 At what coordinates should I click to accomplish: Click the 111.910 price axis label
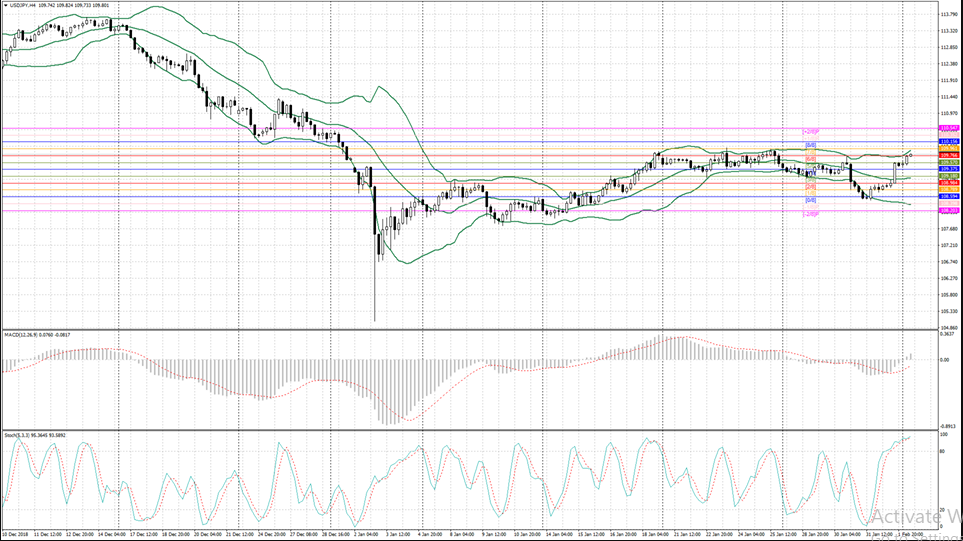[x=949, y=80]
